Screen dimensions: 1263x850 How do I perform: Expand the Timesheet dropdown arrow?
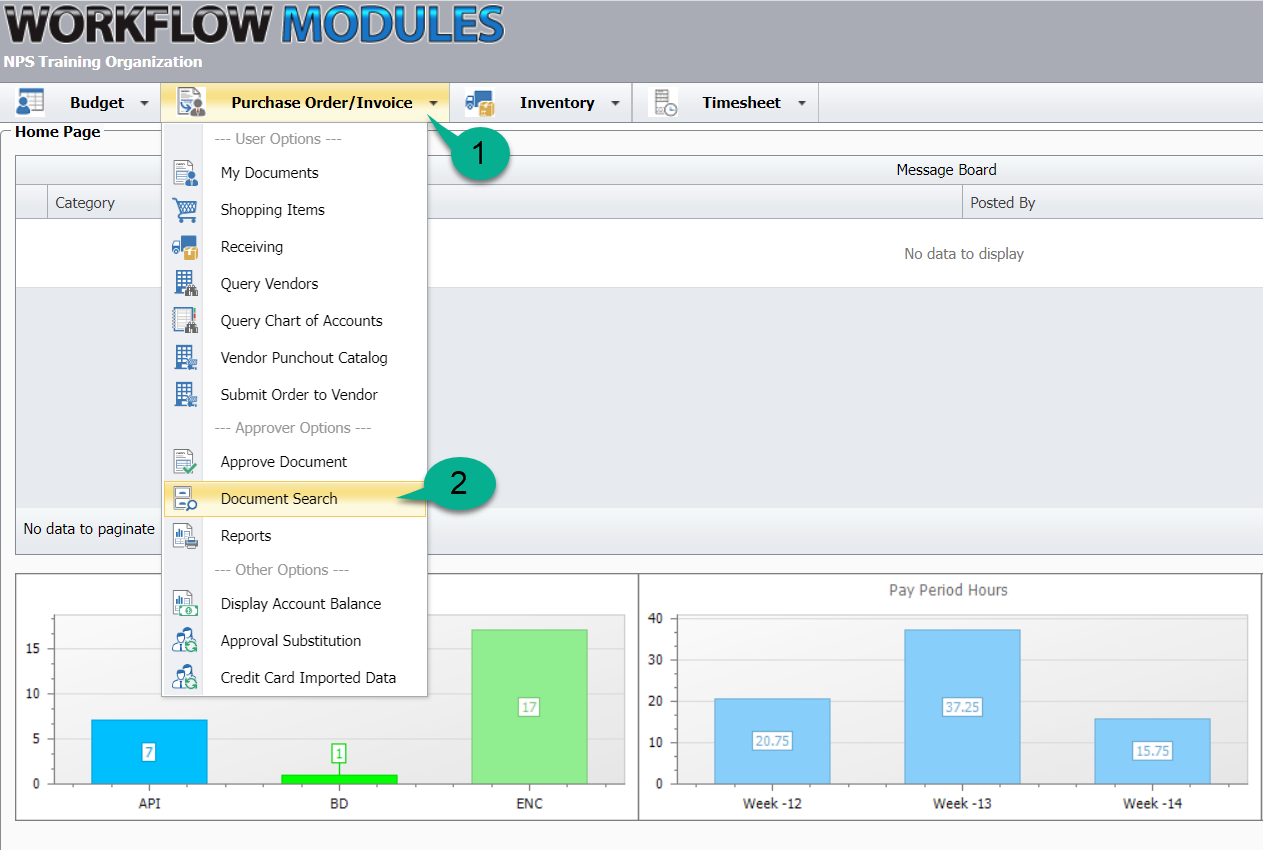(801, 103)
